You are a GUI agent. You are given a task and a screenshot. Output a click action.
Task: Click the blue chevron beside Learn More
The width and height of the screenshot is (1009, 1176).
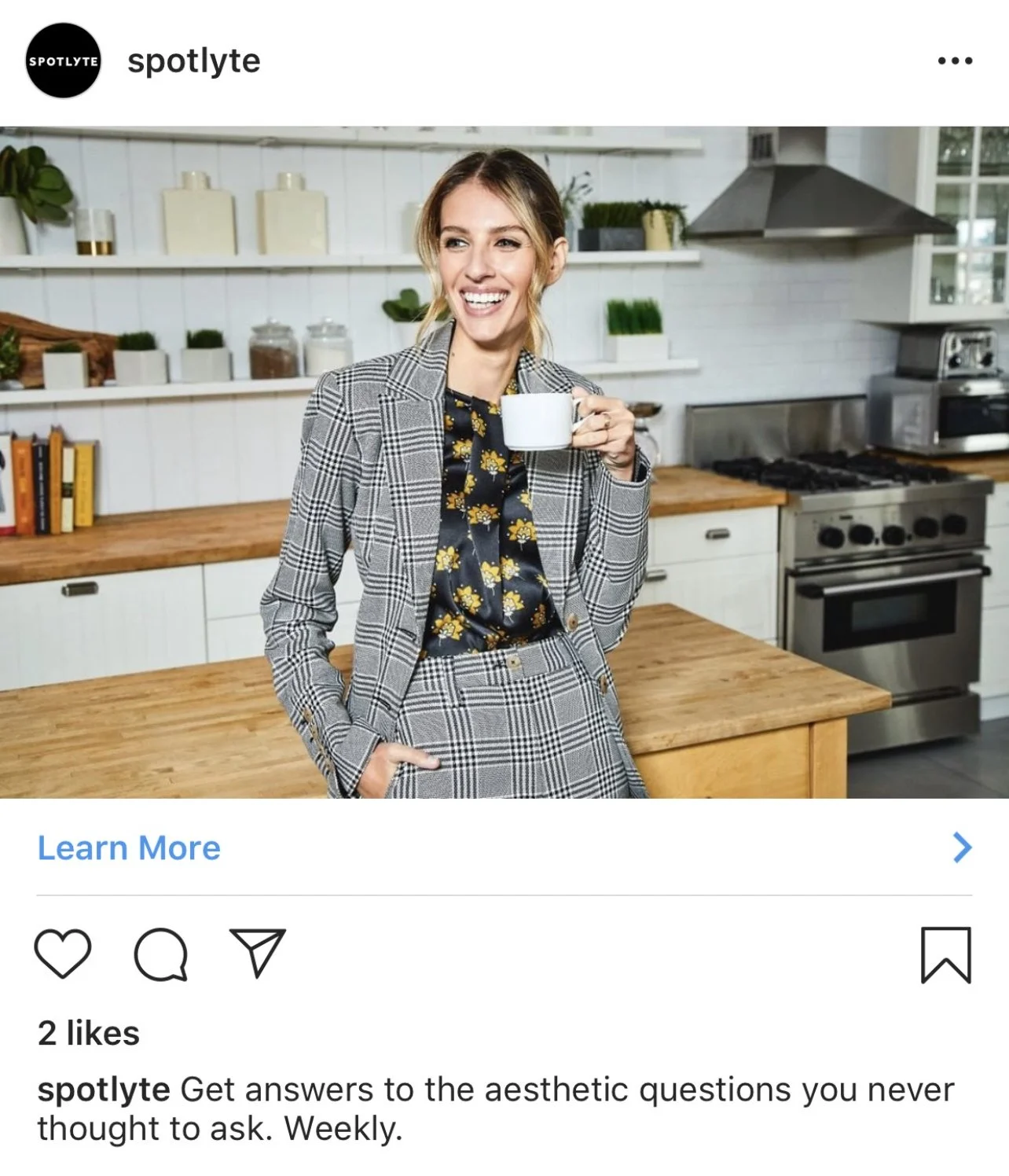pos(962,847)
